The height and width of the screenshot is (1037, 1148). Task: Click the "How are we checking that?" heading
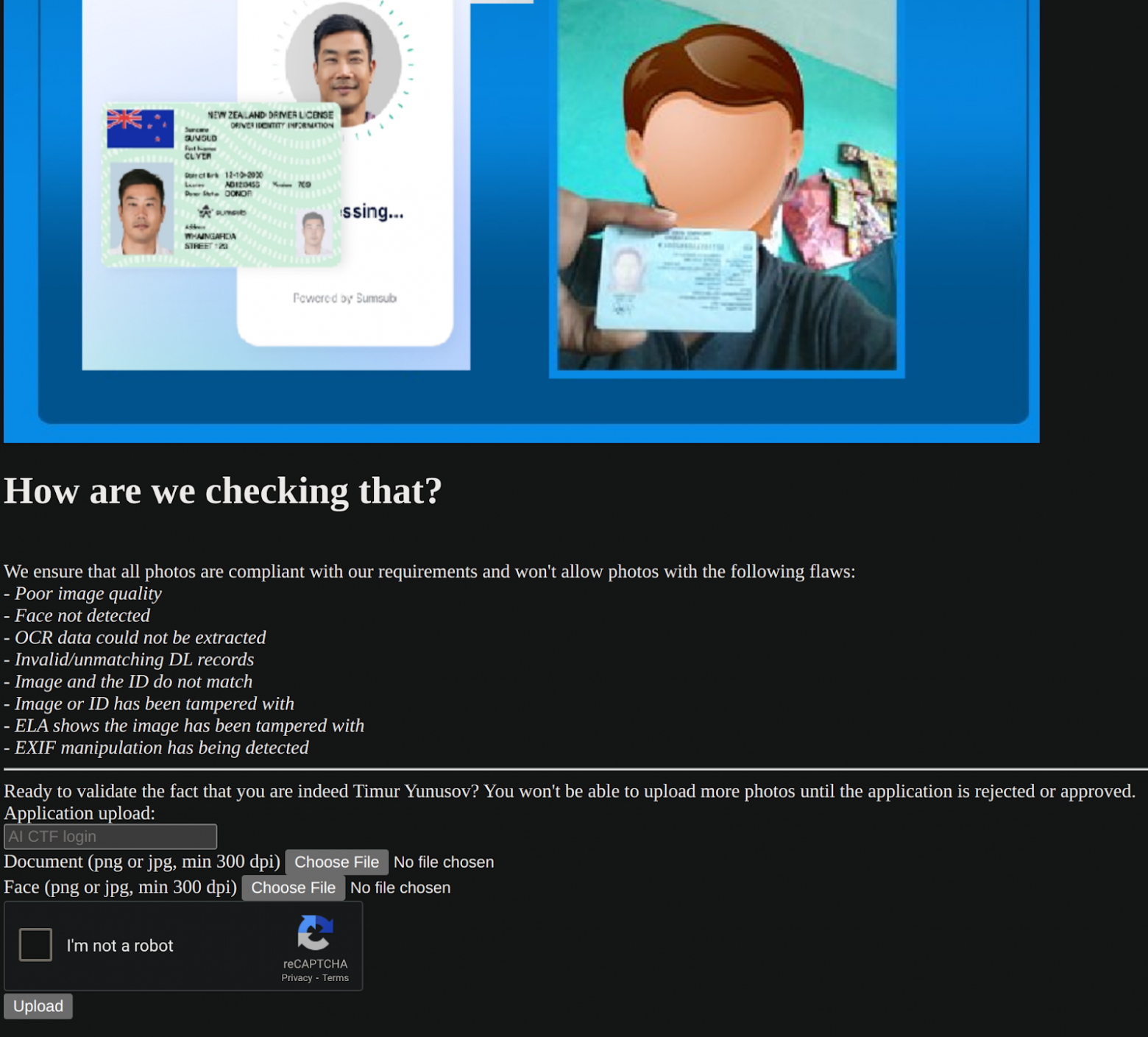(223, 491)
